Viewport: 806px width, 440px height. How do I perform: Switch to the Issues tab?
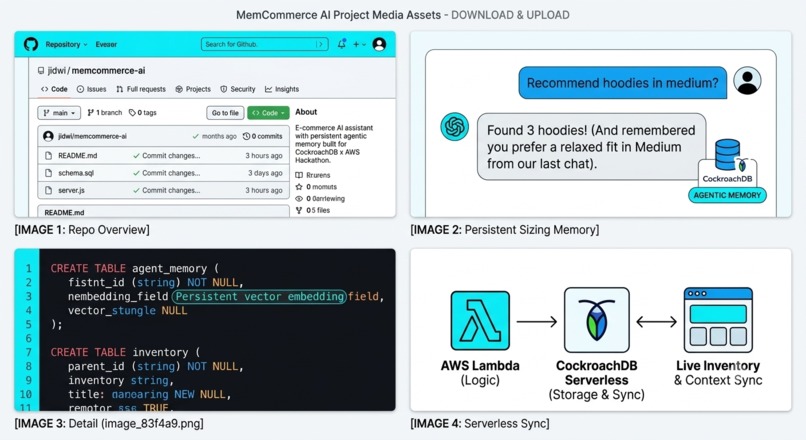pos(91,89)
